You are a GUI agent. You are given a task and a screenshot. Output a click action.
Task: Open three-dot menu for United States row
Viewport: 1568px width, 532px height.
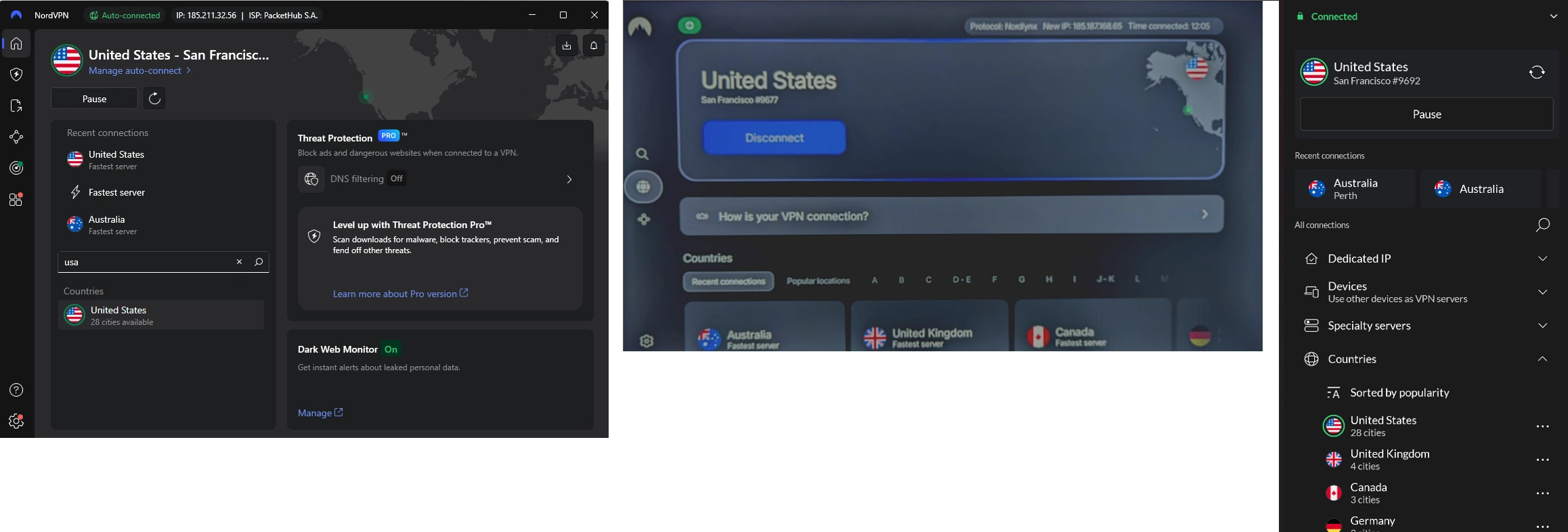pos(1543,426)
